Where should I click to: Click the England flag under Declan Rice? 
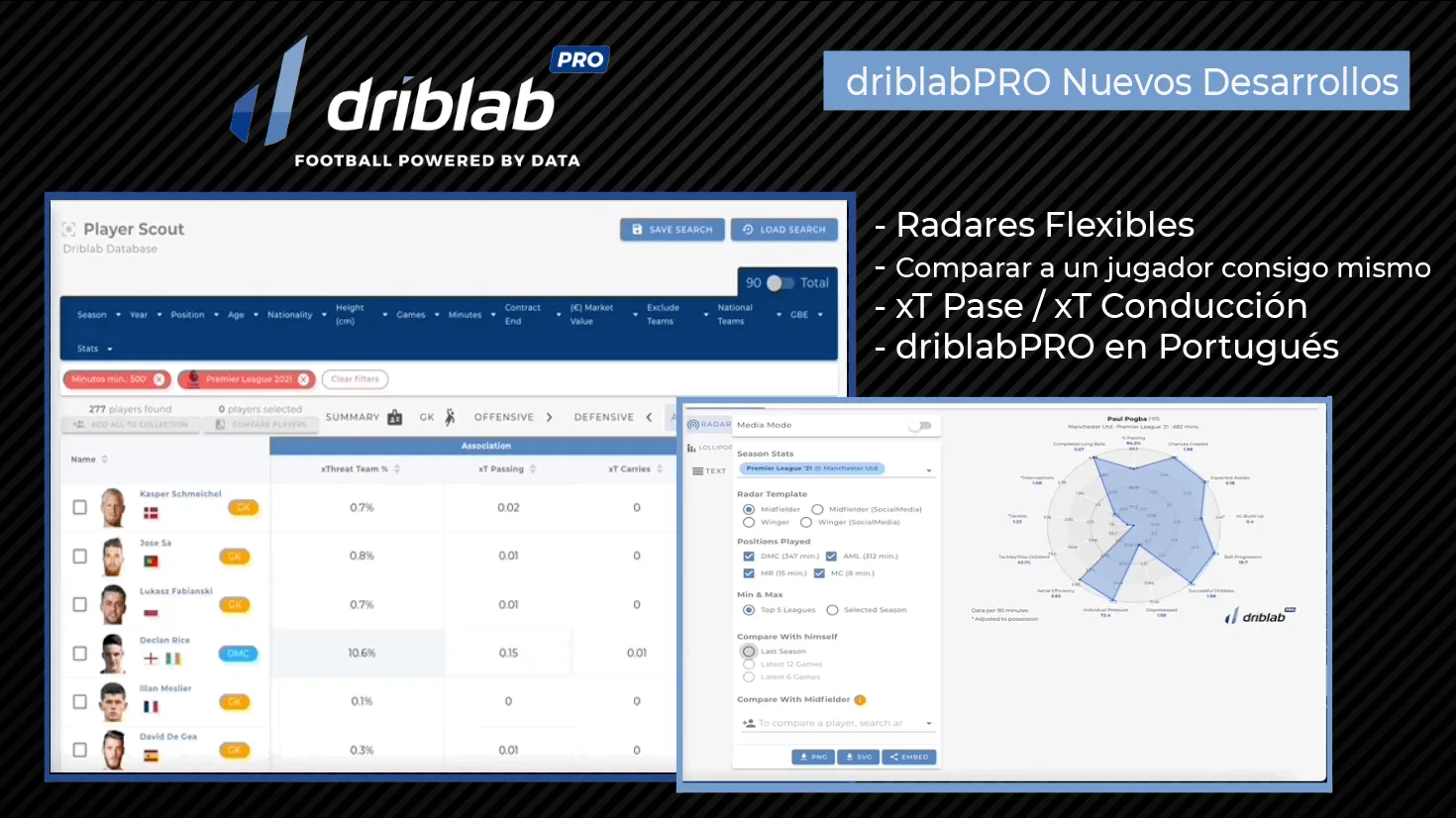point(151,659)
